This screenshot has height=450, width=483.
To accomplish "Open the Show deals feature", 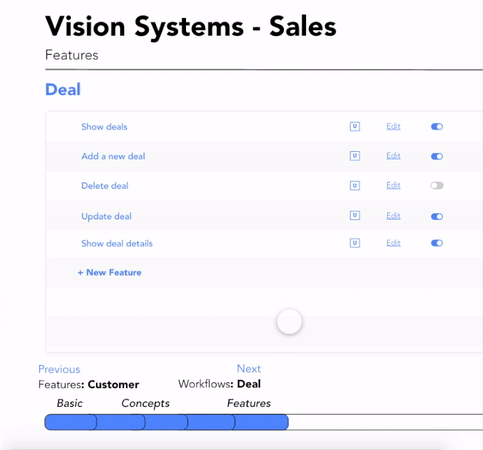I will click(104, 127).
